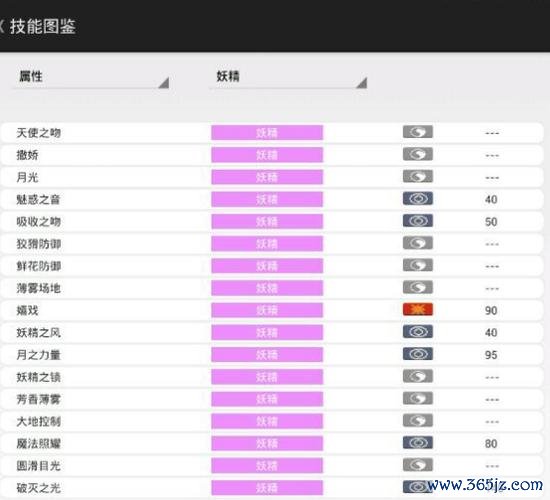The width and height of the screenshot is (550, 500).
Task: Go back from 技能图鉴 page
Action: (2, 26)
